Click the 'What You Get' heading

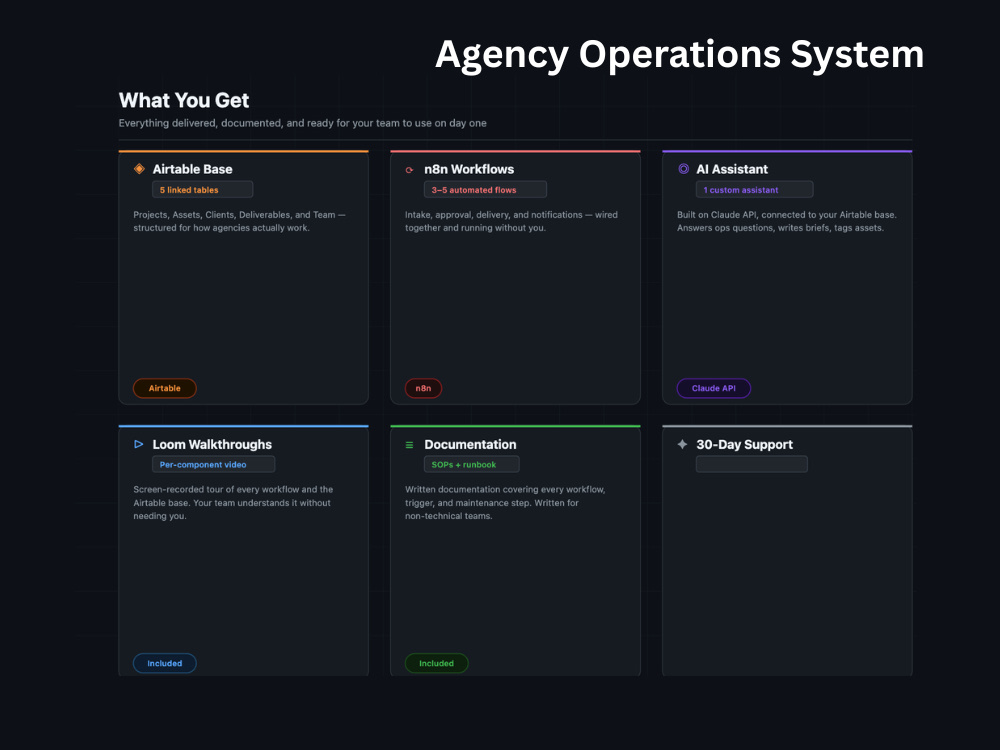184,100
